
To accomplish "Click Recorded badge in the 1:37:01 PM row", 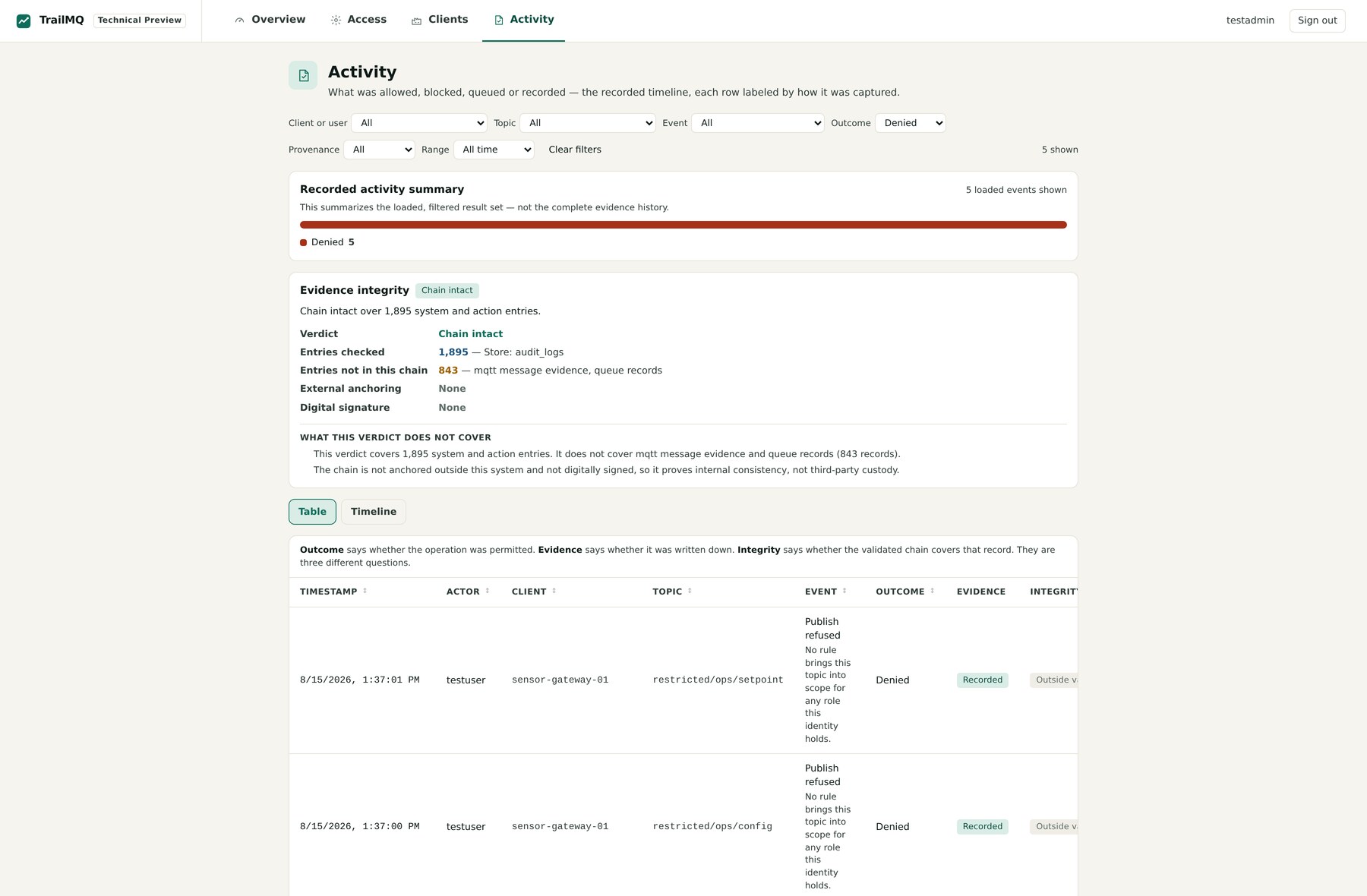I will pos(982,680).
